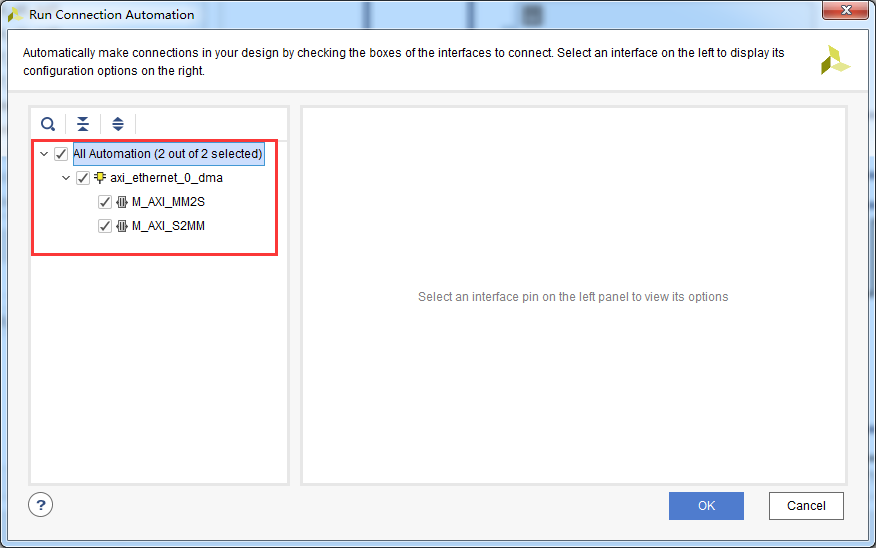Open help with the question mark button
Screen dimensions: 876x548
pos(40,505)
